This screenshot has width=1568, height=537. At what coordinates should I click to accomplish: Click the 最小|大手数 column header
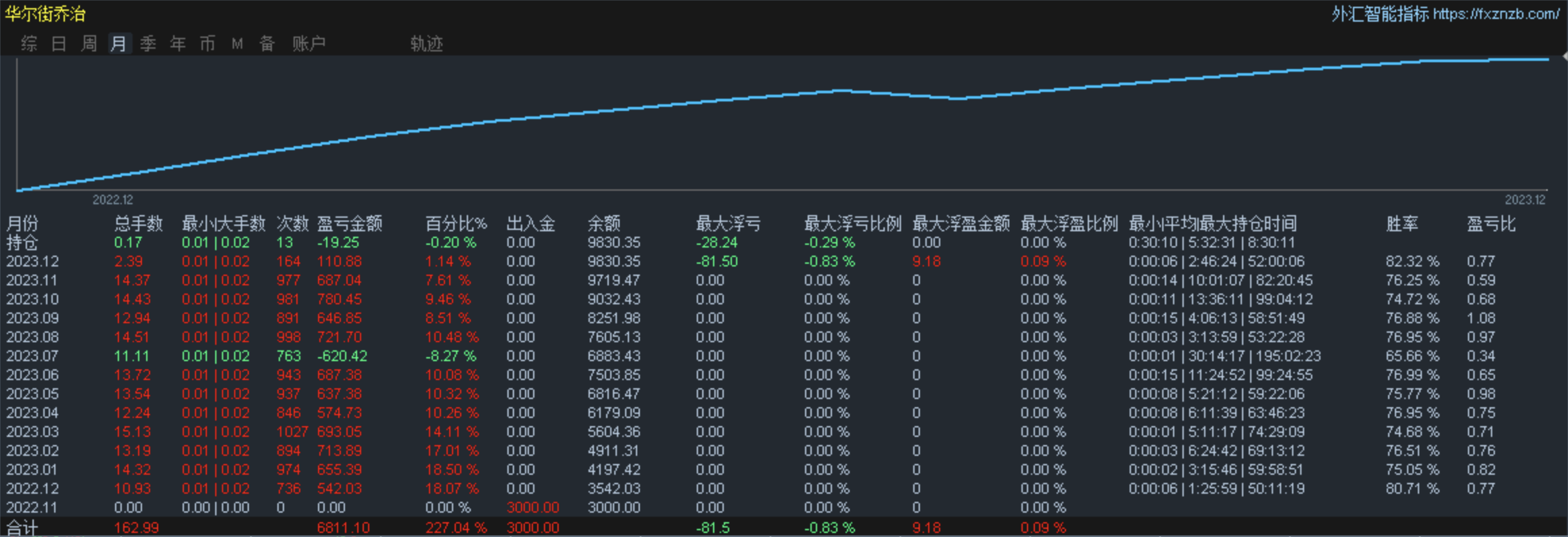223,223
